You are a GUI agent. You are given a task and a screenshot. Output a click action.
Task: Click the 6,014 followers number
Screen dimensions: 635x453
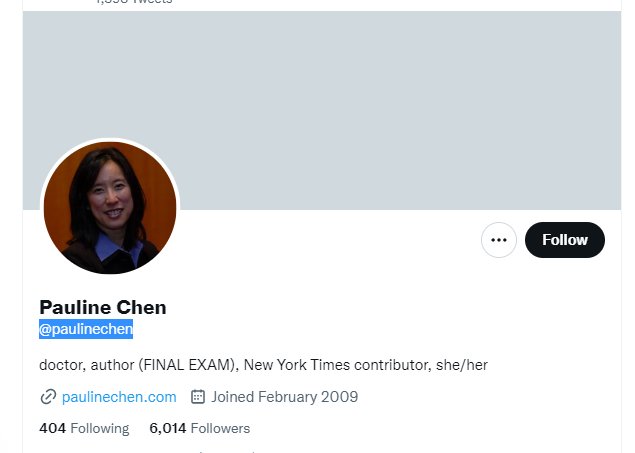point(168,428)
